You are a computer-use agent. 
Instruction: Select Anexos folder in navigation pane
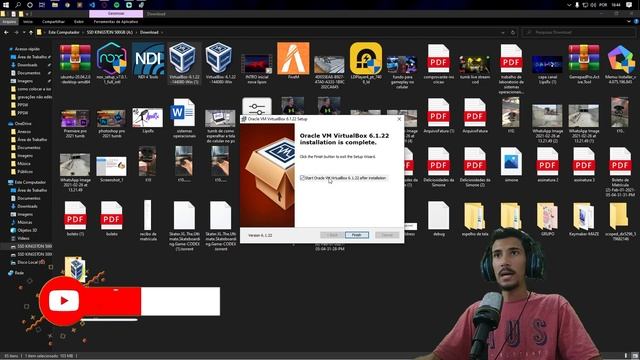(24, 131)
